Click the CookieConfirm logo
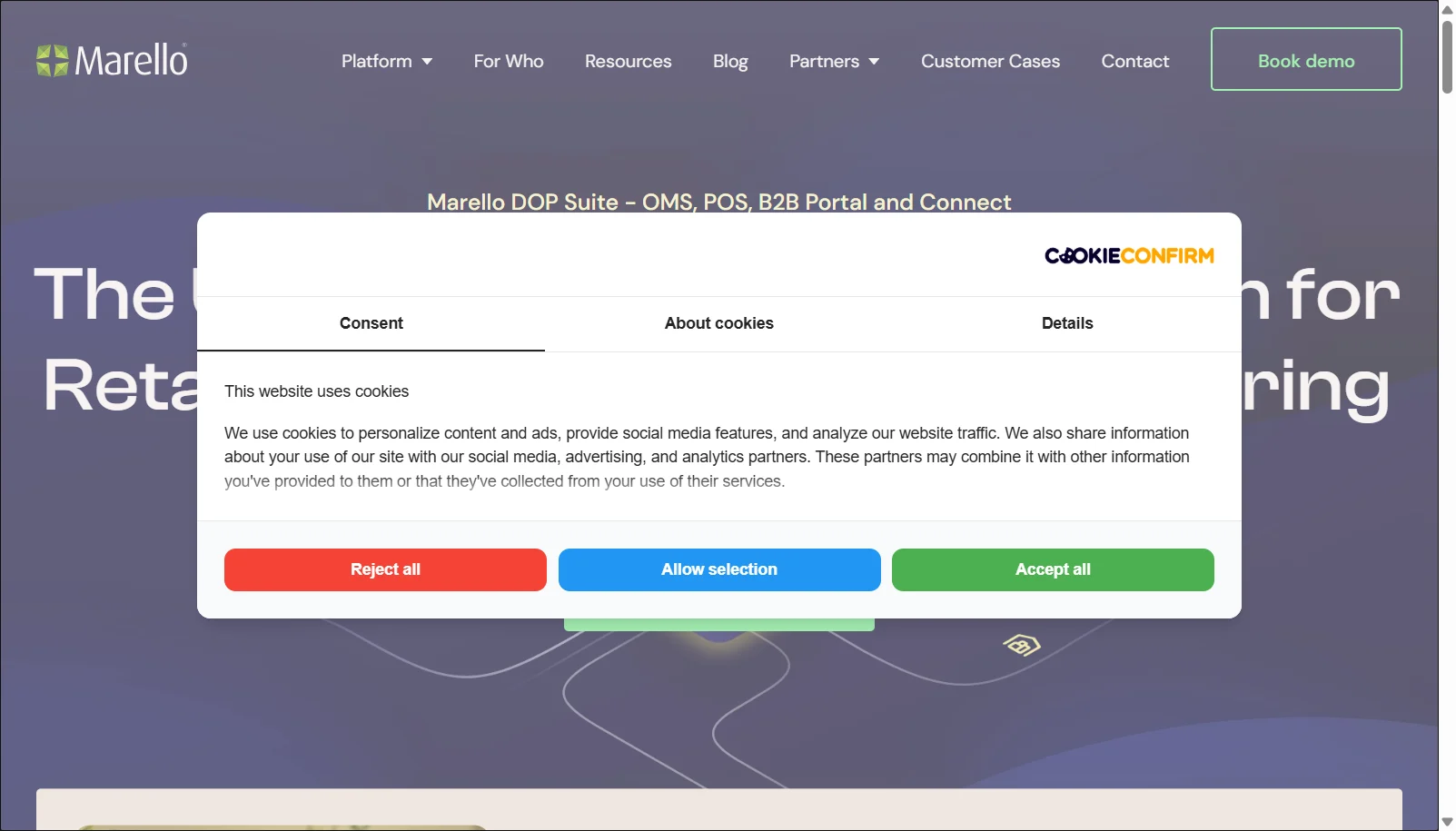Viewport: 1456px width, 831px height. (1129, 256)
